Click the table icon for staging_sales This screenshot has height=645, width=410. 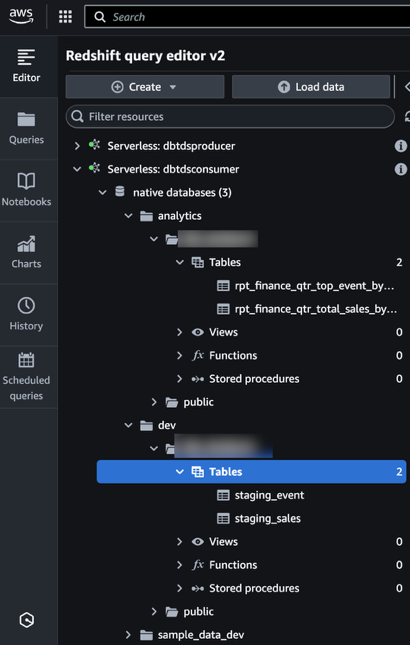(223, 519)
